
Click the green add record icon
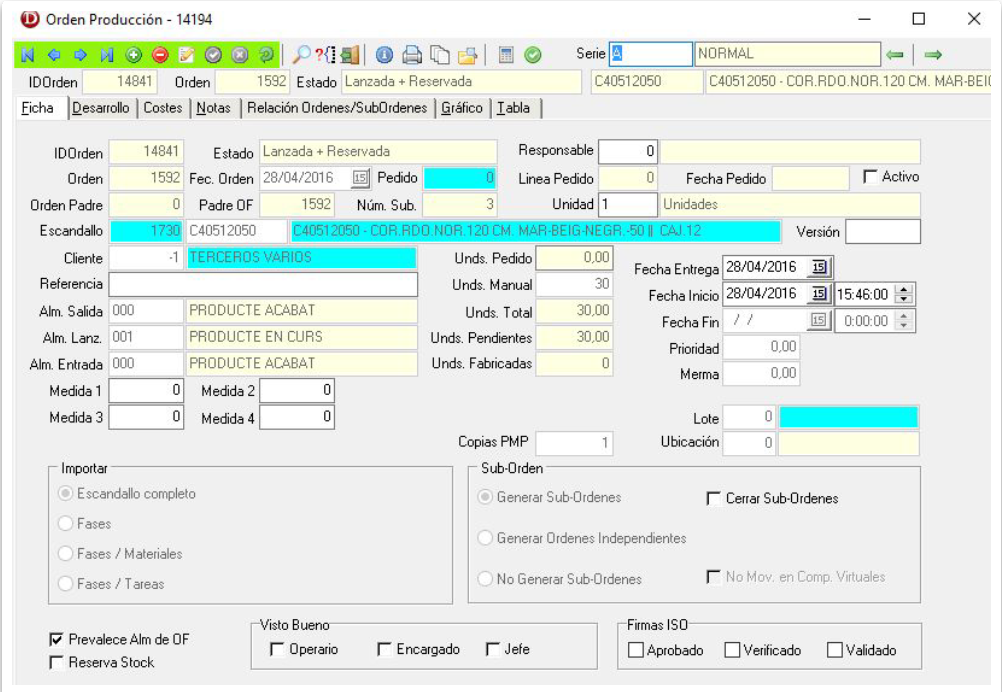[x=133, y=55]
